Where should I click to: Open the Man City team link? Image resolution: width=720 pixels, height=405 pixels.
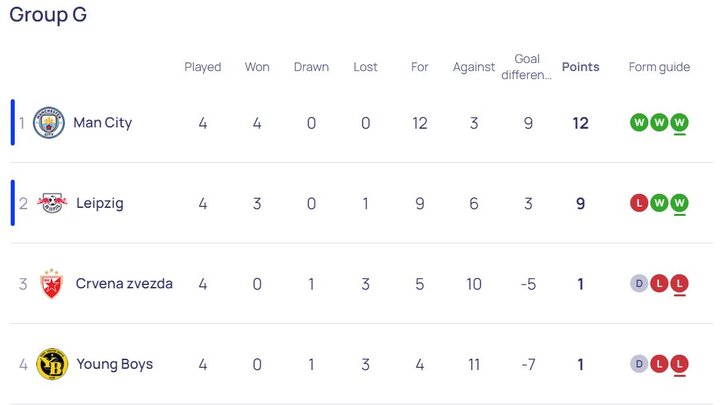102,123
